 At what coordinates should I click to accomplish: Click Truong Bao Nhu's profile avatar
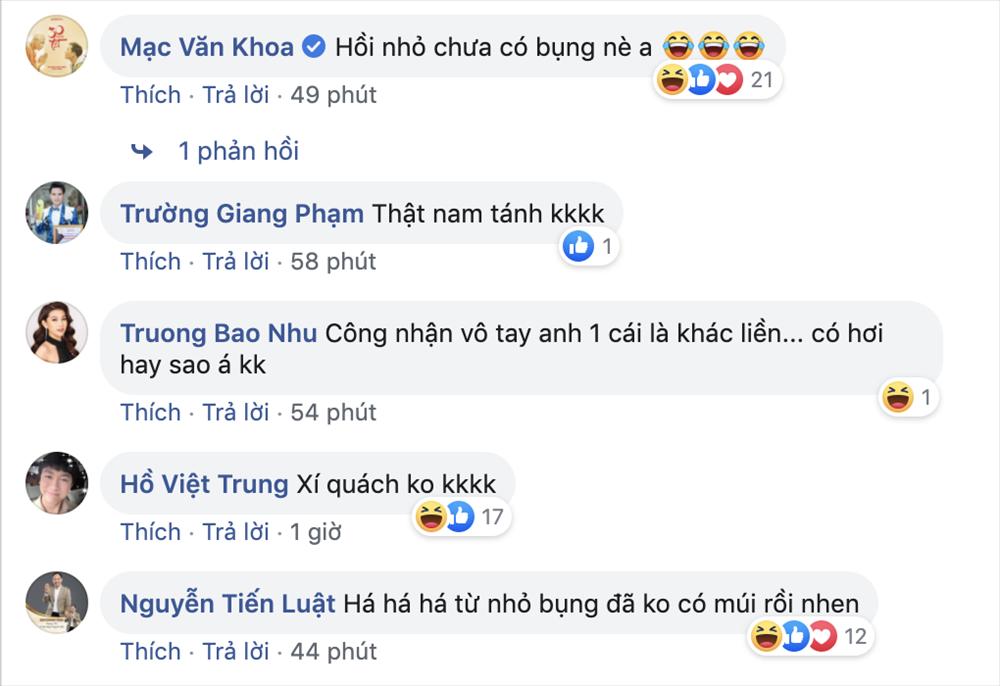point(54,331)
